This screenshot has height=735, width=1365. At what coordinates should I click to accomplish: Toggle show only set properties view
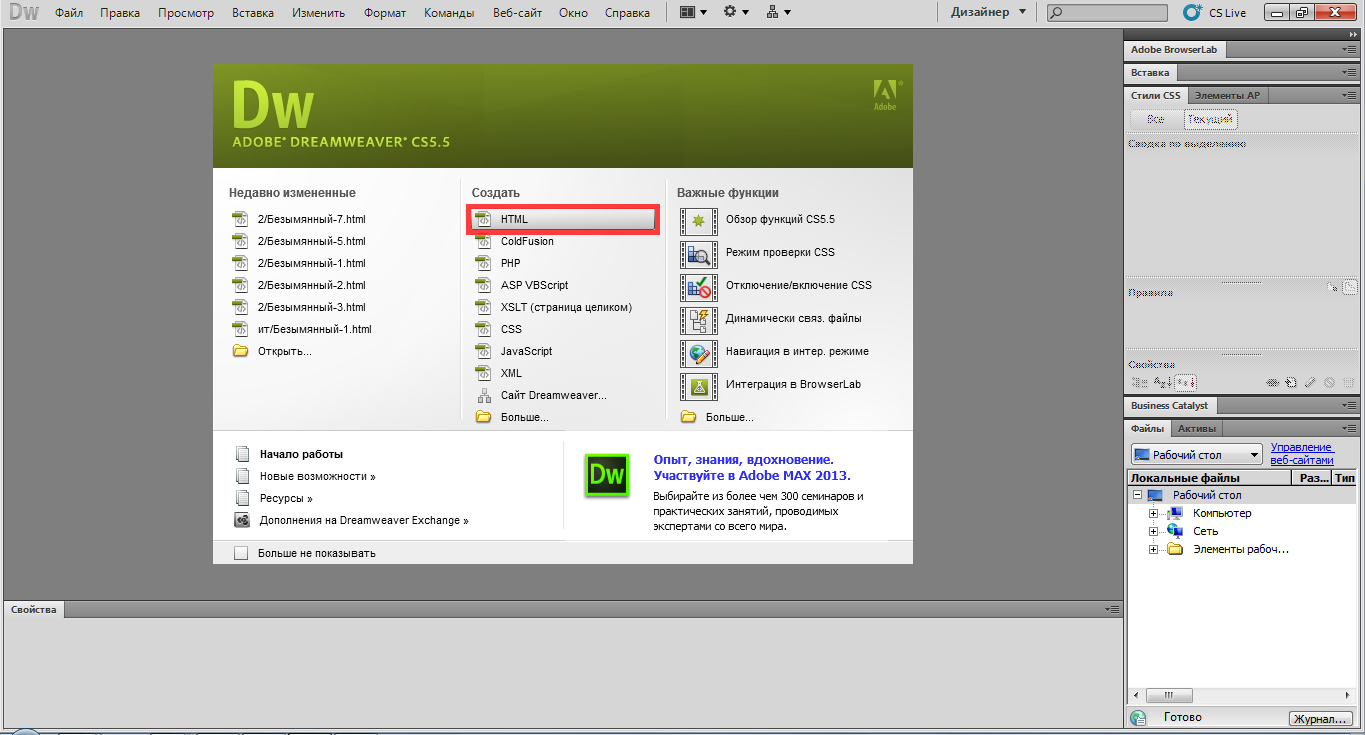pyautogui.click(x=1185, y=382)
